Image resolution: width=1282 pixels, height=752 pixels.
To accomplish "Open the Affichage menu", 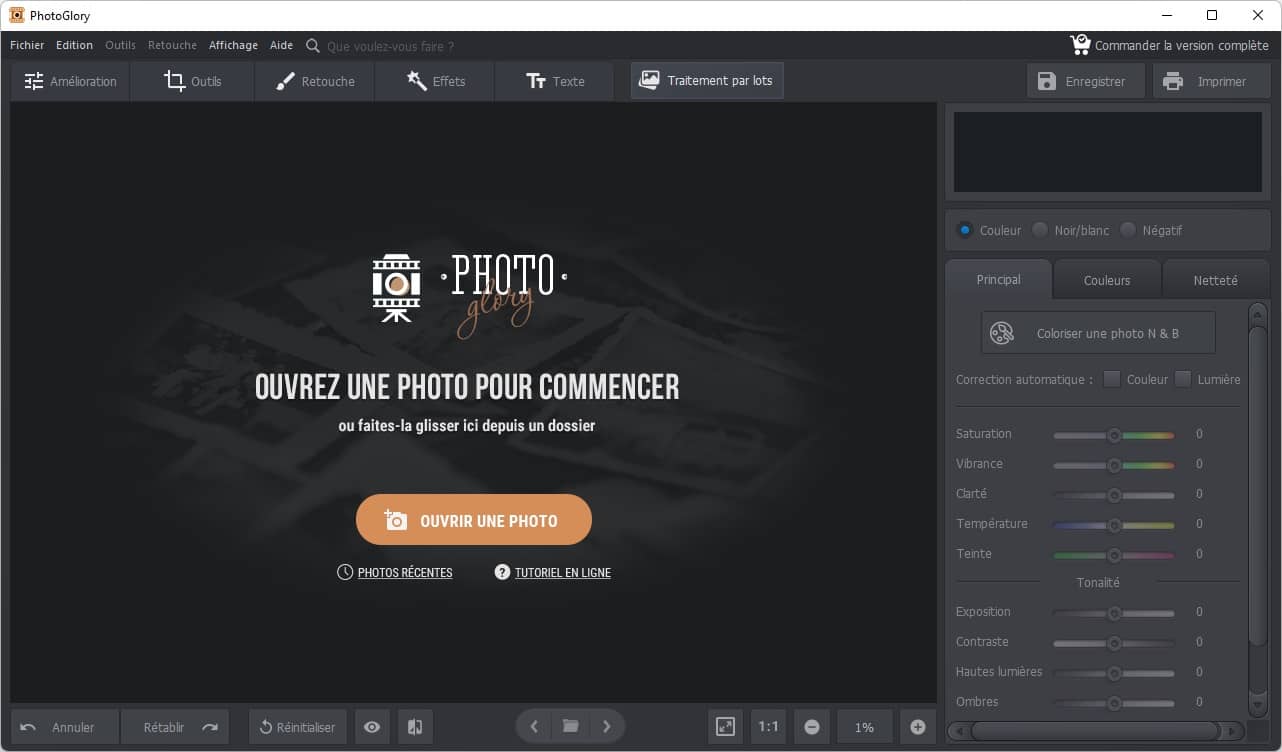I will click(233, 45).
